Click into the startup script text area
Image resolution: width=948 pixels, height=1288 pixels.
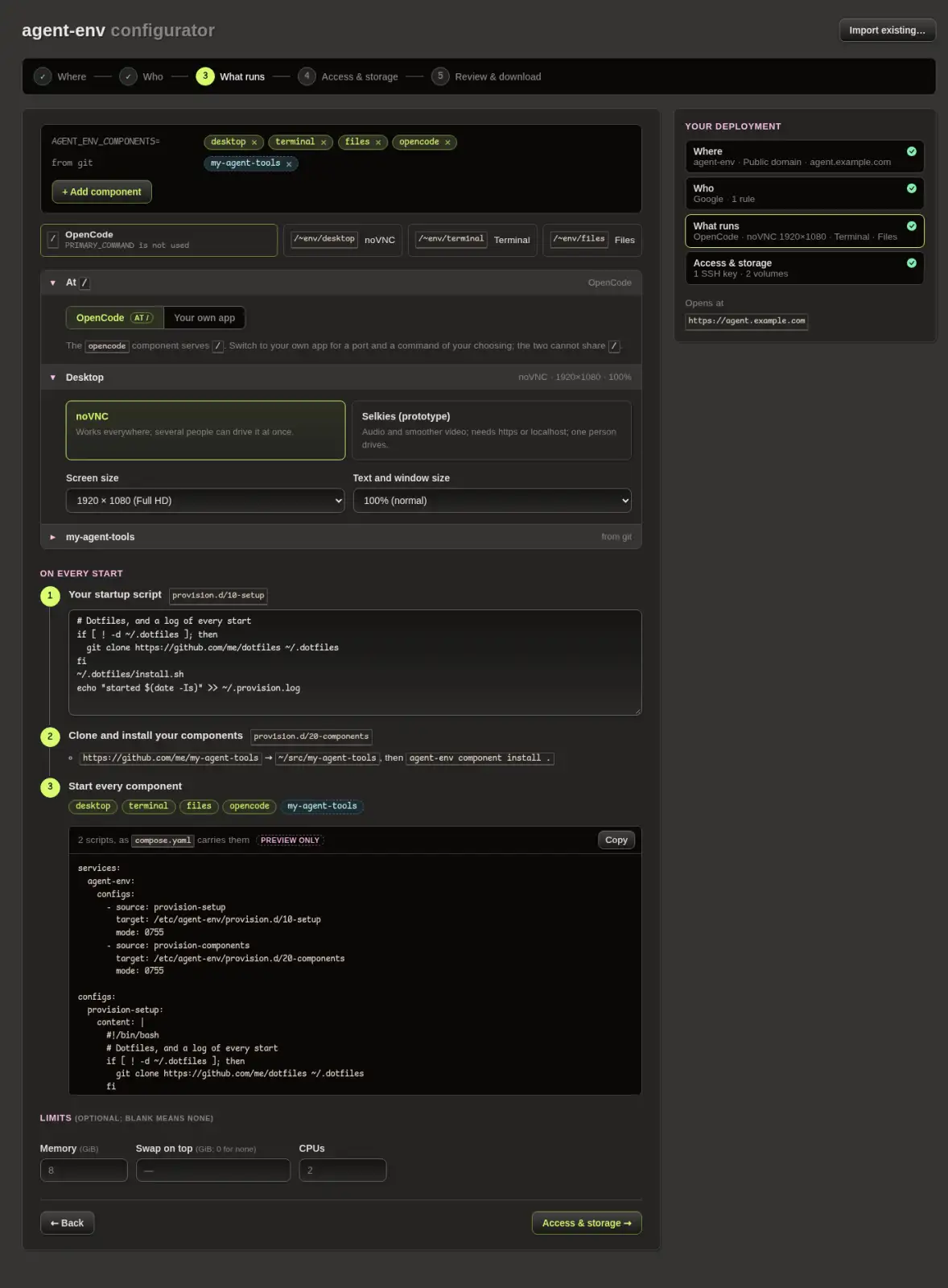coord(355,663)
